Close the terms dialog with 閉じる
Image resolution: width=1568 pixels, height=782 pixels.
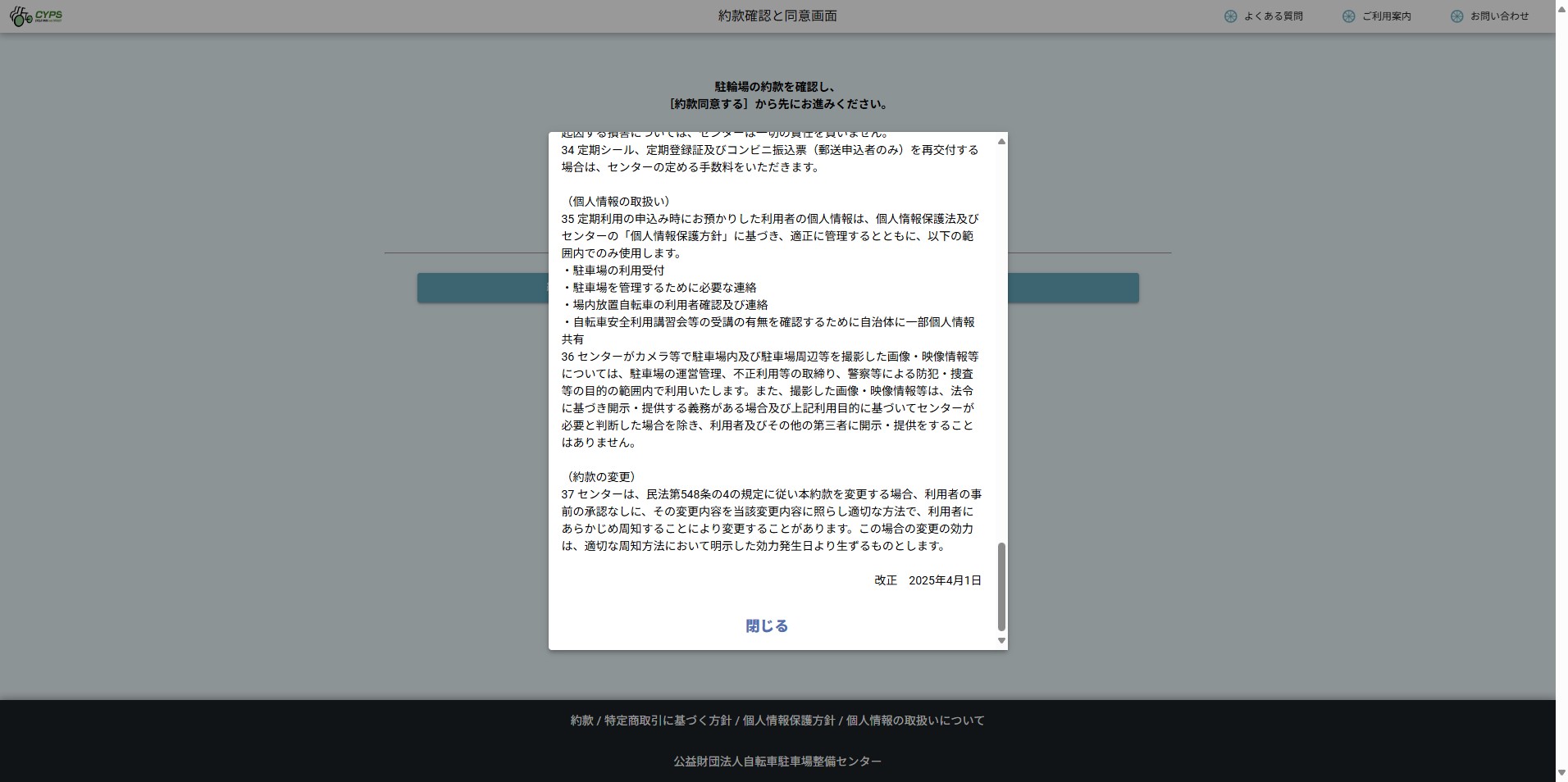[767, 626]
